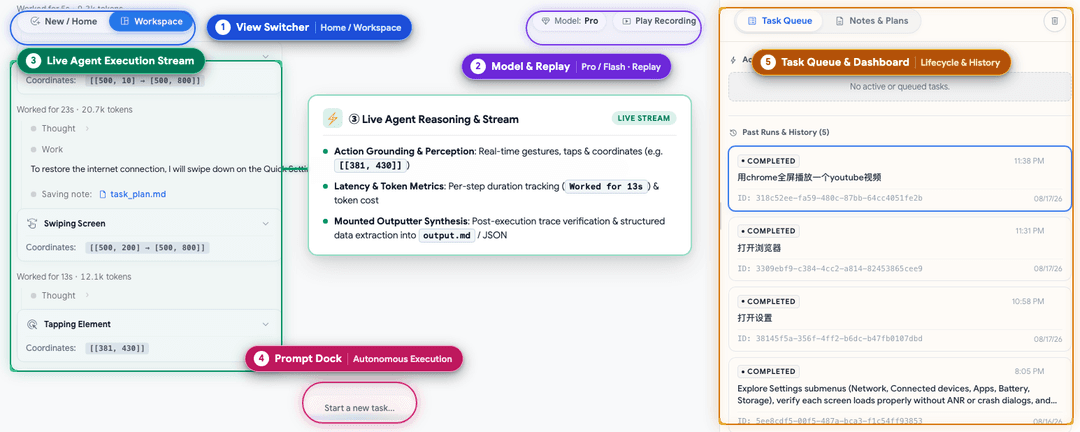Screen dimensions: 1080x432
Task: Open the task_plan.md link
Action: 138,194
